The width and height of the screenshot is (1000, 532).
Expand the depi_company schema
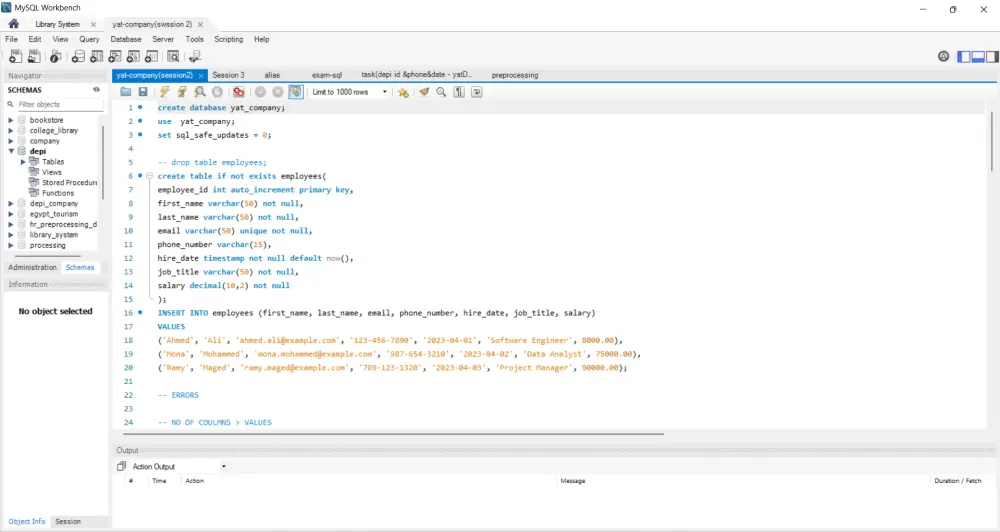click(11, 203)
